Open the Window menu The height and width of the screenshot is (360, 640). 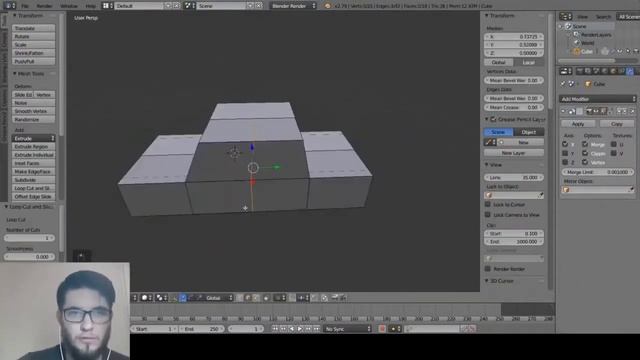point(69,6)
